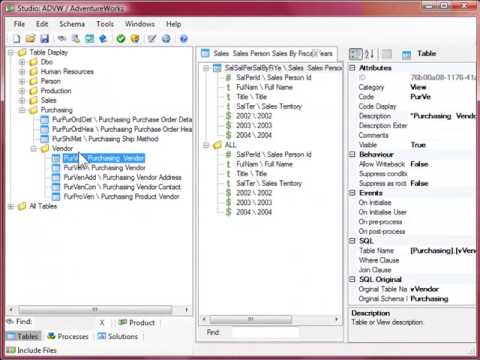The width and height of the screenshot is (480, 360).
Task: Click the Product button beside Find
Action: pos(137,323)
